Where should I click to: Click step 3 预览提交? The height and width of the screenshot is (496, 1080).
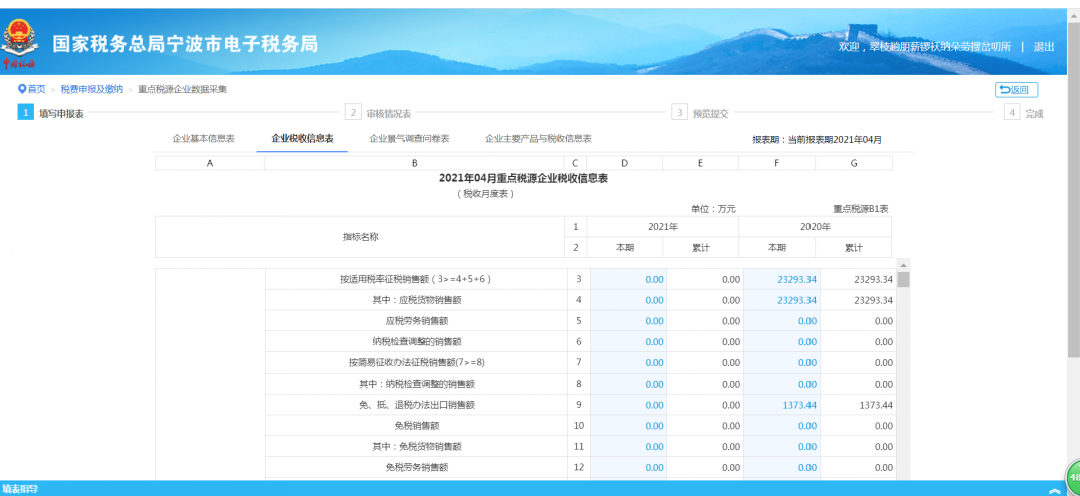(x=700, y=114)
